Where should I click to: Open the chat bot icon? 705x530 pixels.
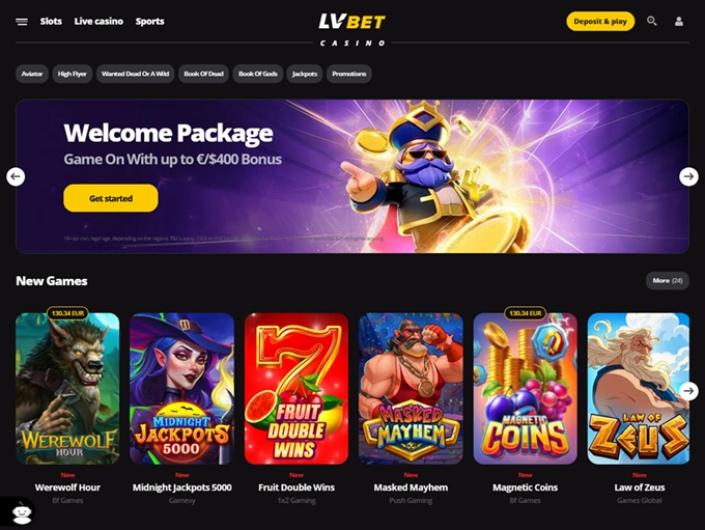click(x=21, y=513)
